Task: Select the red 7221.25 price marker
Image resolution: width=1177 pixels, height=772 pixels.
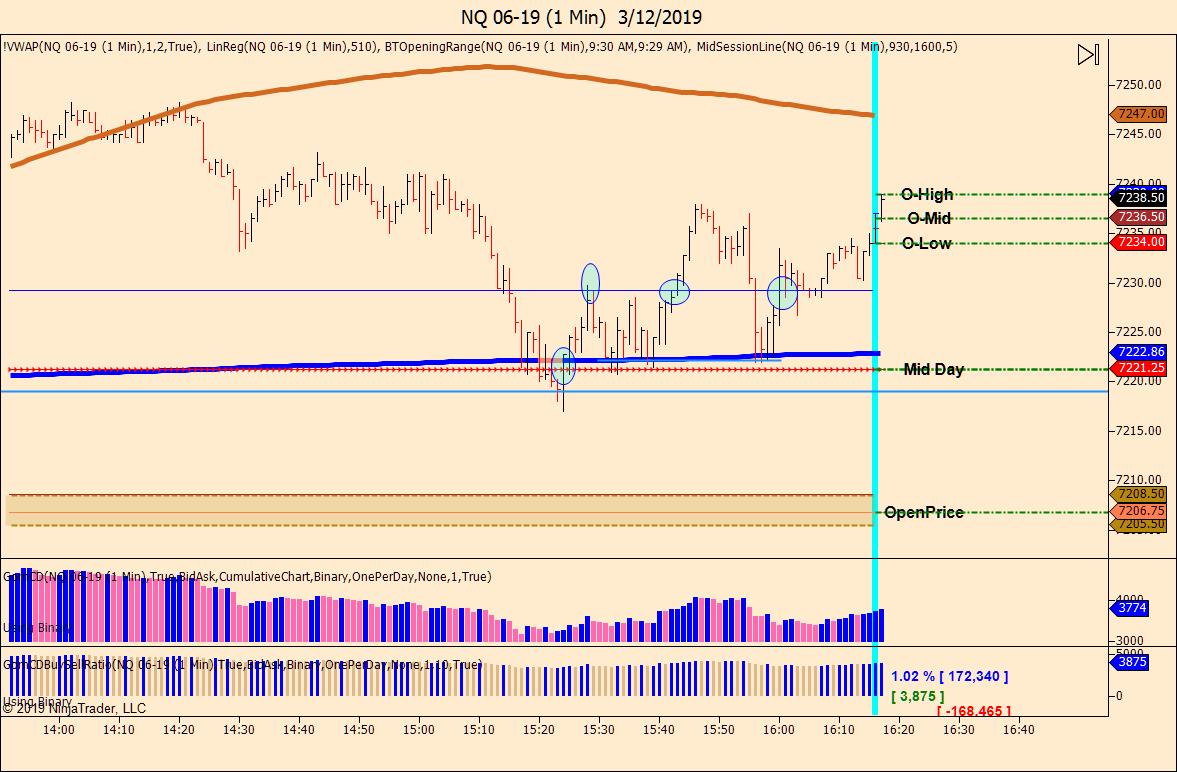Action: click(1138, 368)
